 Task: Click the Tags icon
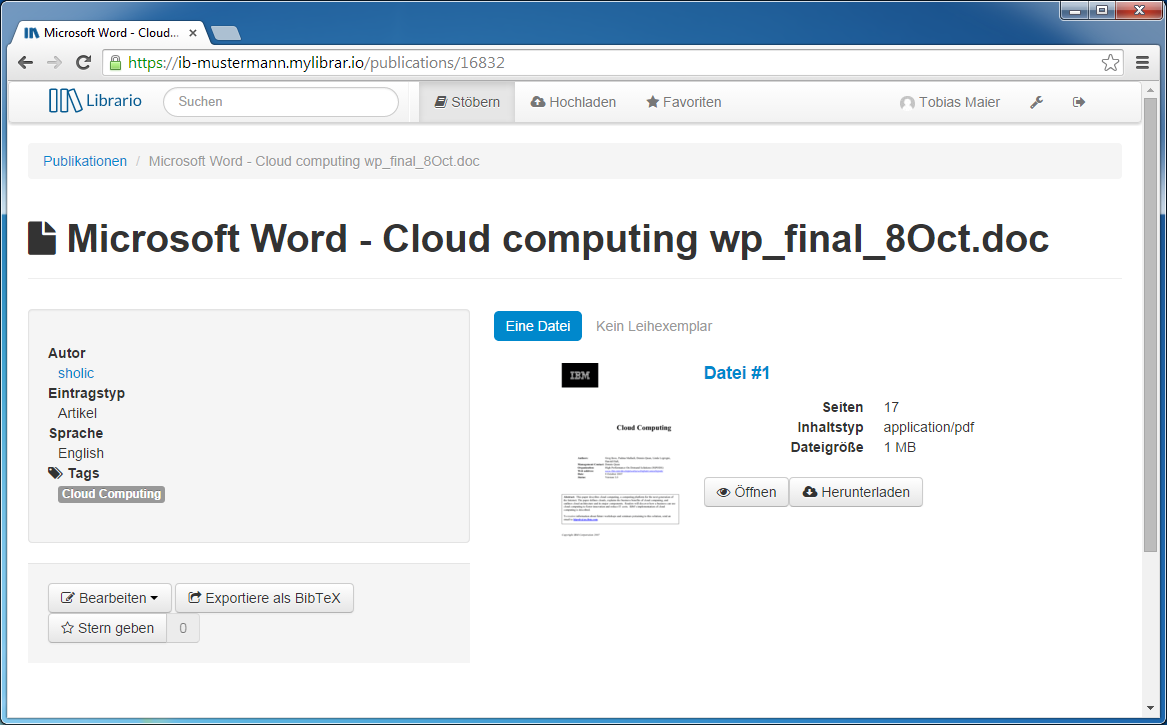click(x=55, y=473)
